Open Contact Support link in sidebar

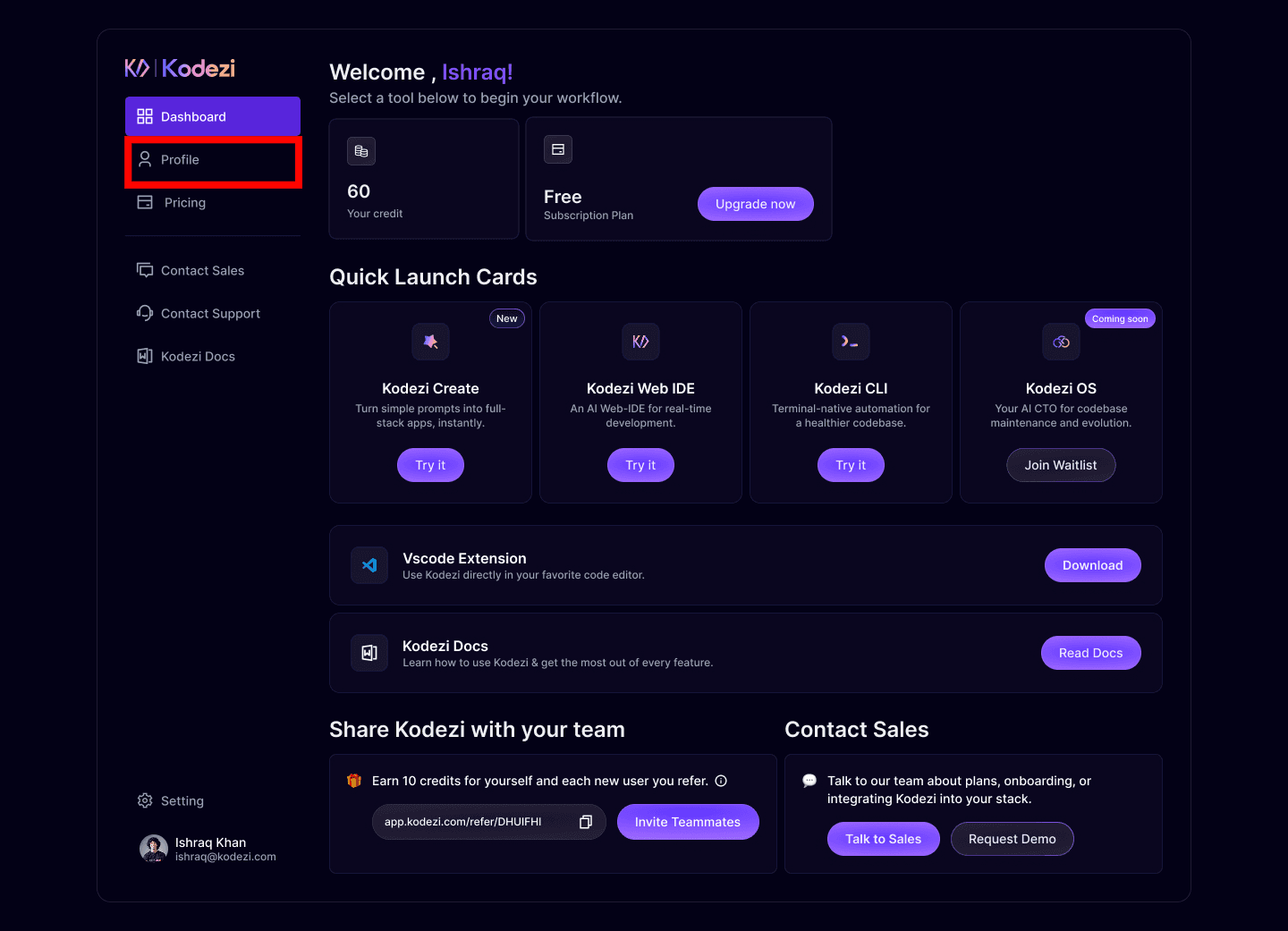(x=210, y=314)
